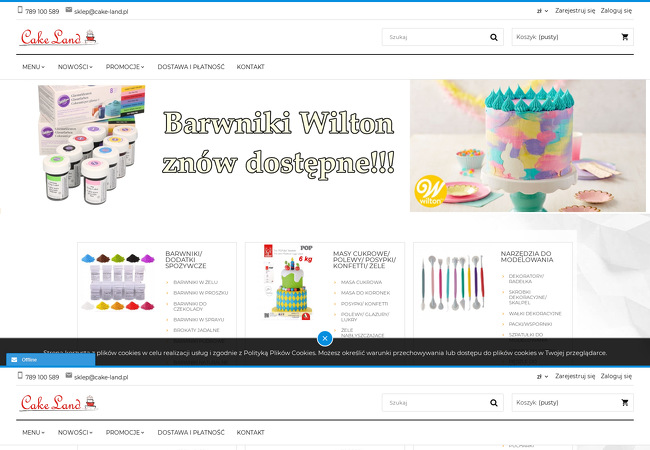Click the modelling tools set thumbnail
The image size is (650, 450).
tap(454, 282)
